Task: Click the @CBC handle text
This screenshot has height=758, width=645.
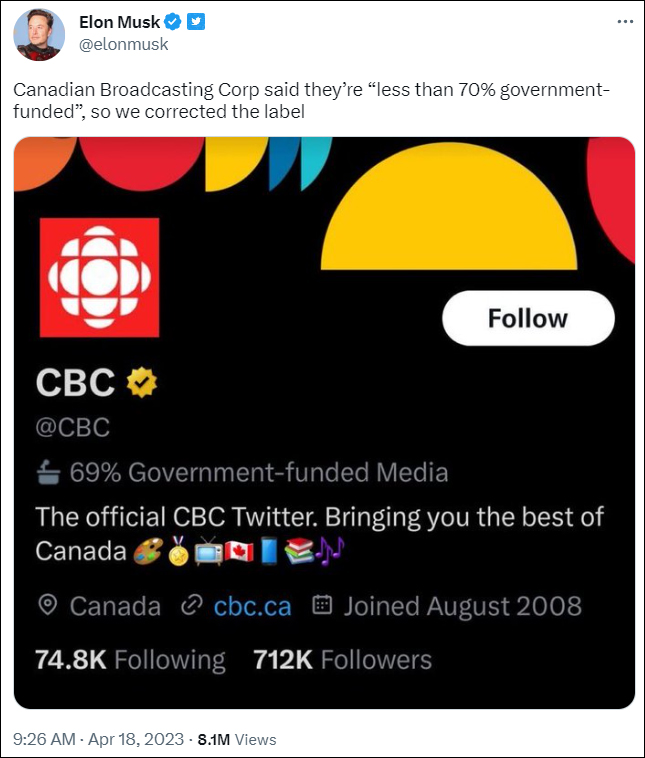Action: 72,427
